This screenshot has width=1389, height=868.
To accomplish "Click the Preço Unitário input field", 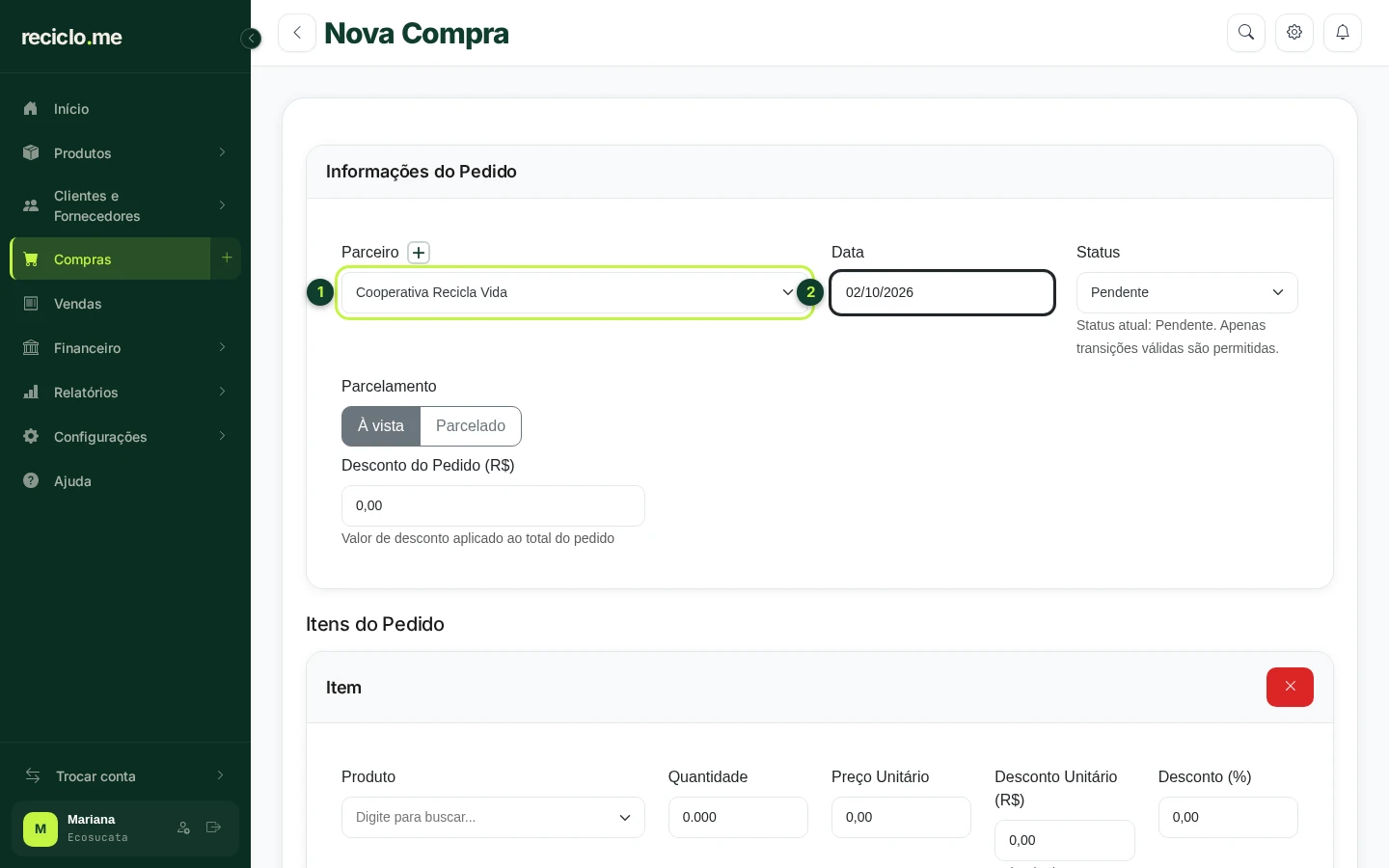I will 901,817.
